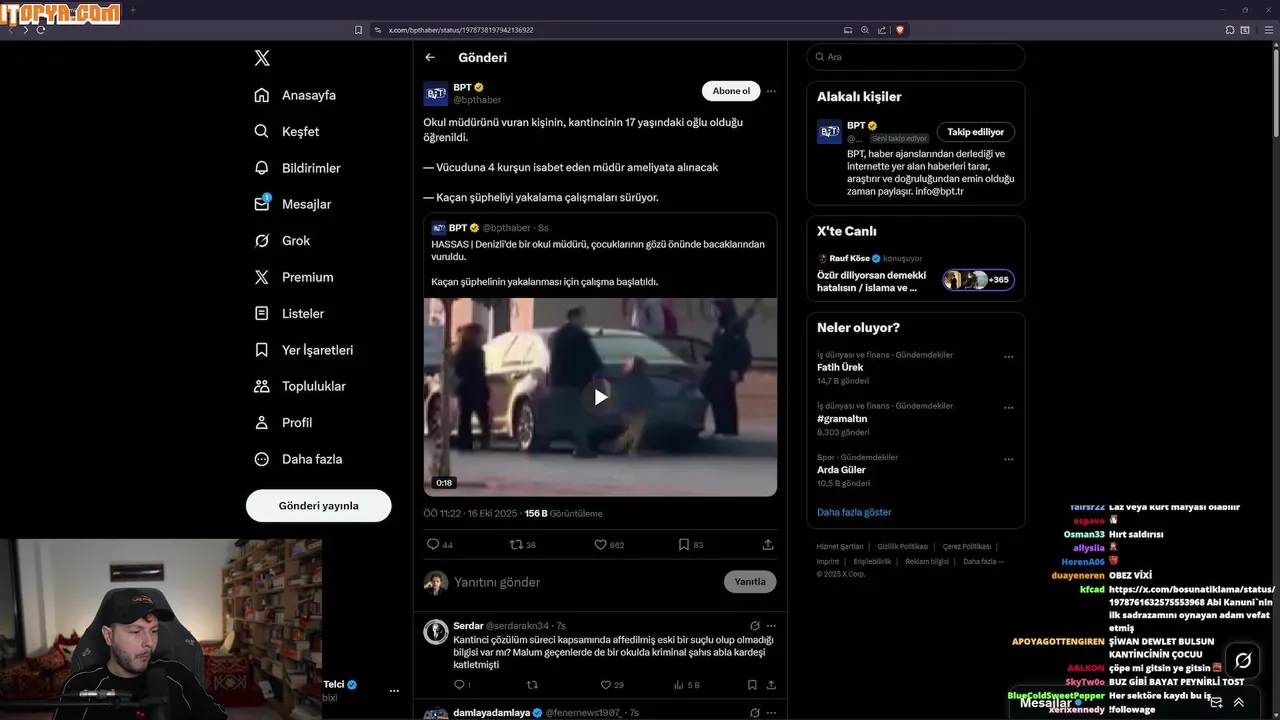Open BPT profile from post header avatar
Image resolution: width=1280 pixels, height=720 pixels.
[436, 94]
